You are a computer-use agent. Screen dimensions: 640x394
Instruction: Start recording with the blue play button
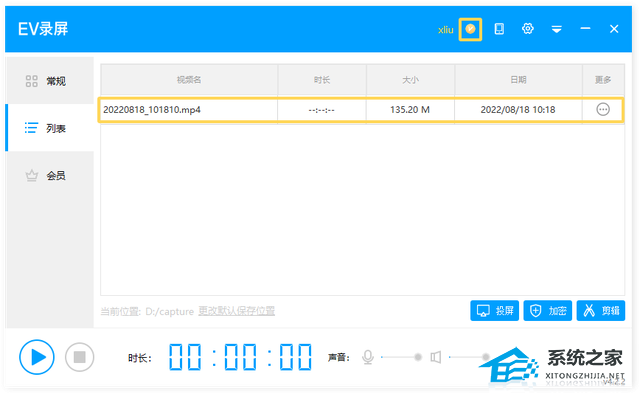(x=37, y=357)
